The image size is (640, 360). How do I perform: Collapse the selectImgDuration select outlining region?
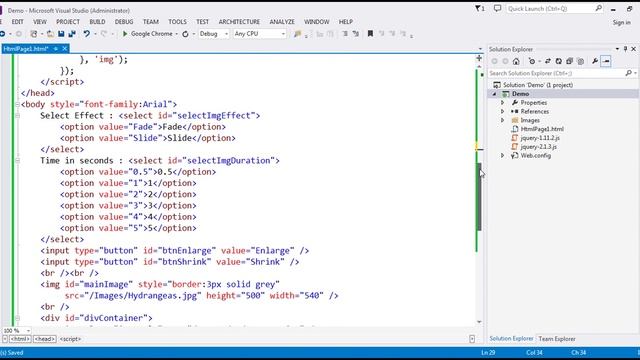[x=17, y=161]
